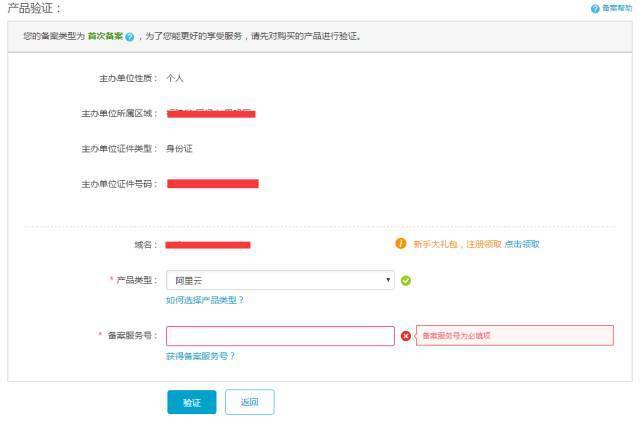
Task: Open the 如何选择产品类型? link
Action: [x=205, y=300]
